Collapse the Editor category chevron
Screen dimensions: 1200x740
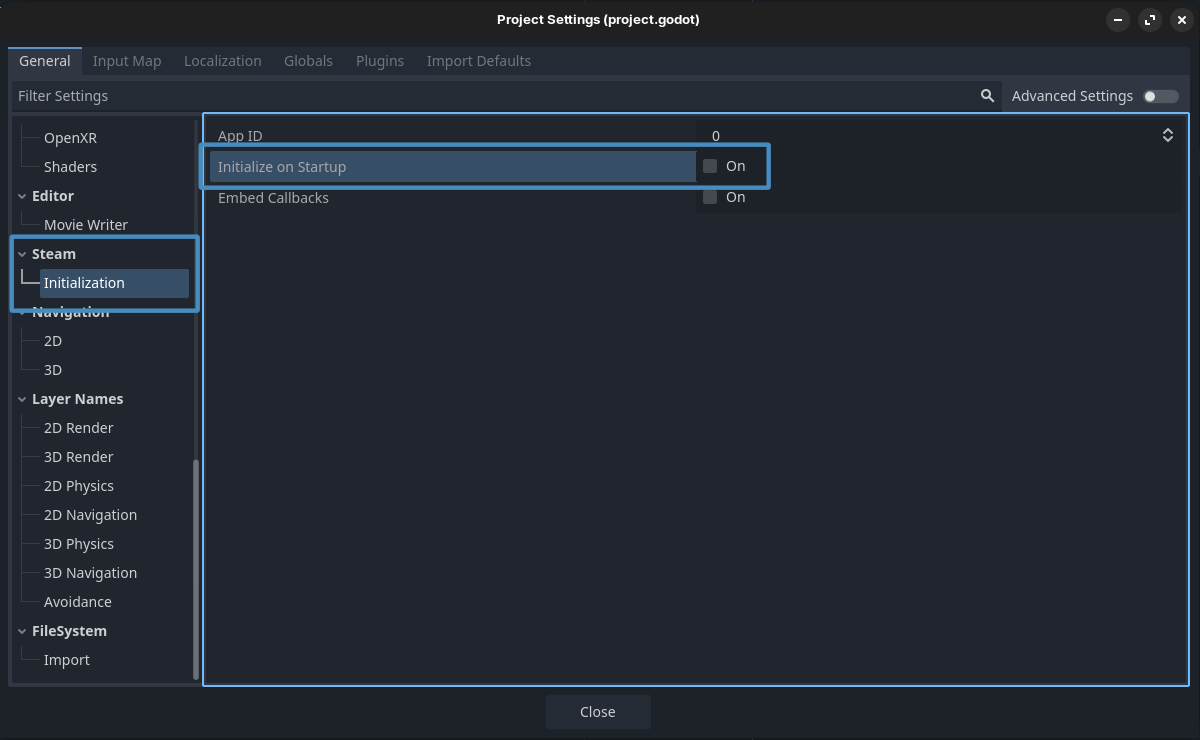(22, 196)
